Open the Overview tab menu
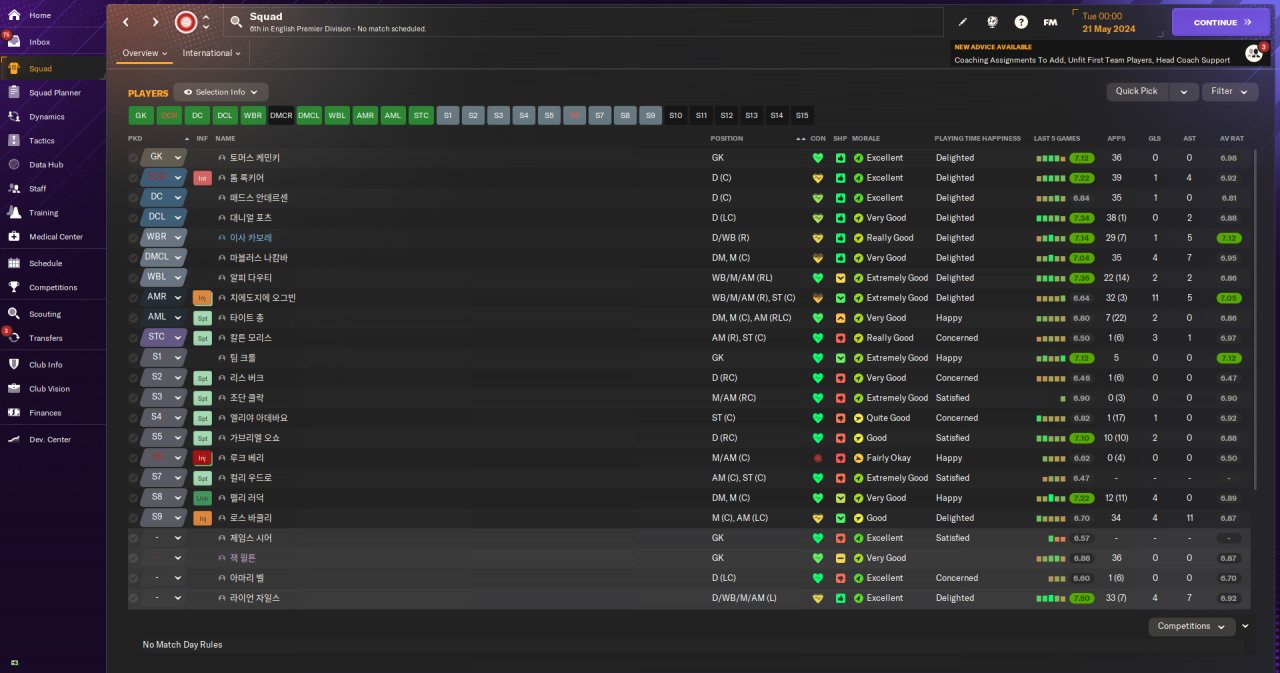1280x673 pixels. (x=145, y=53)
